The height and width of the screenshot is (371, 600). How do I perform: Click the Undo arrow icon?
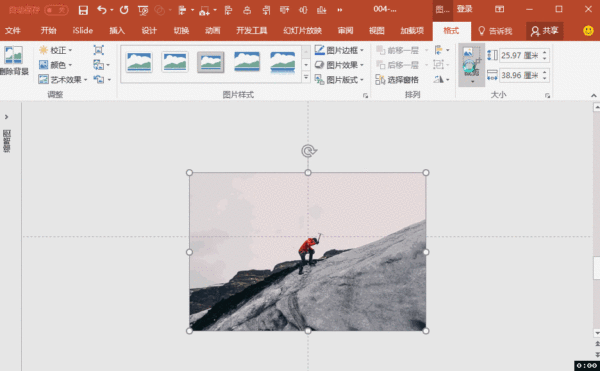coord(101,10)
